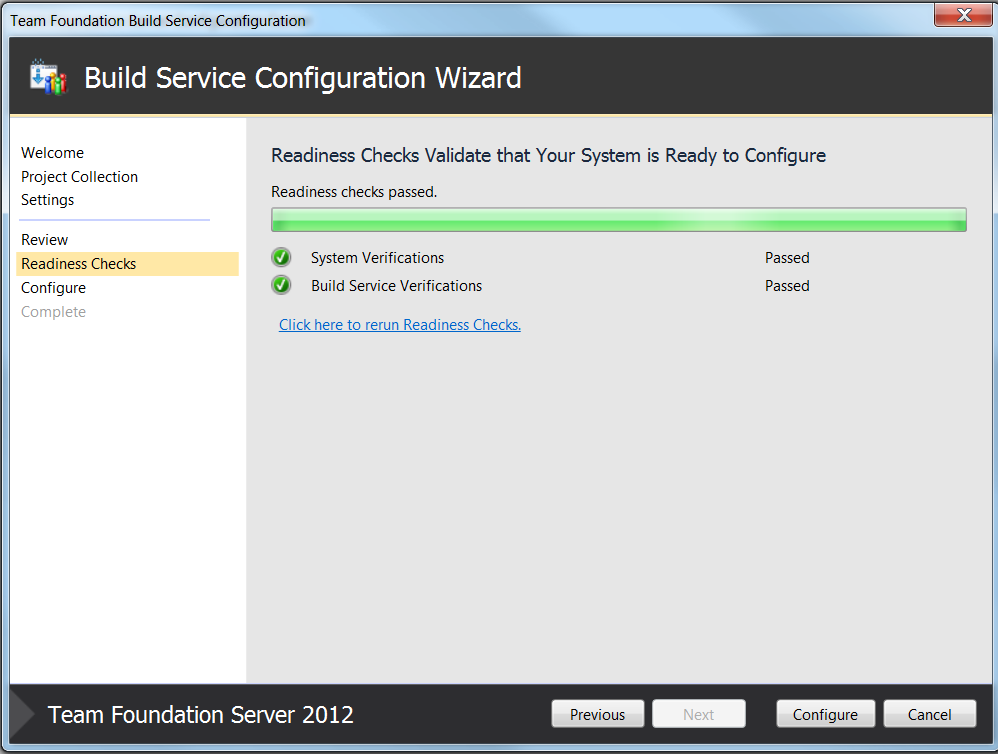Click the System Verifications green check icon
Screen dimensions: 998x754
click(281, 258)
